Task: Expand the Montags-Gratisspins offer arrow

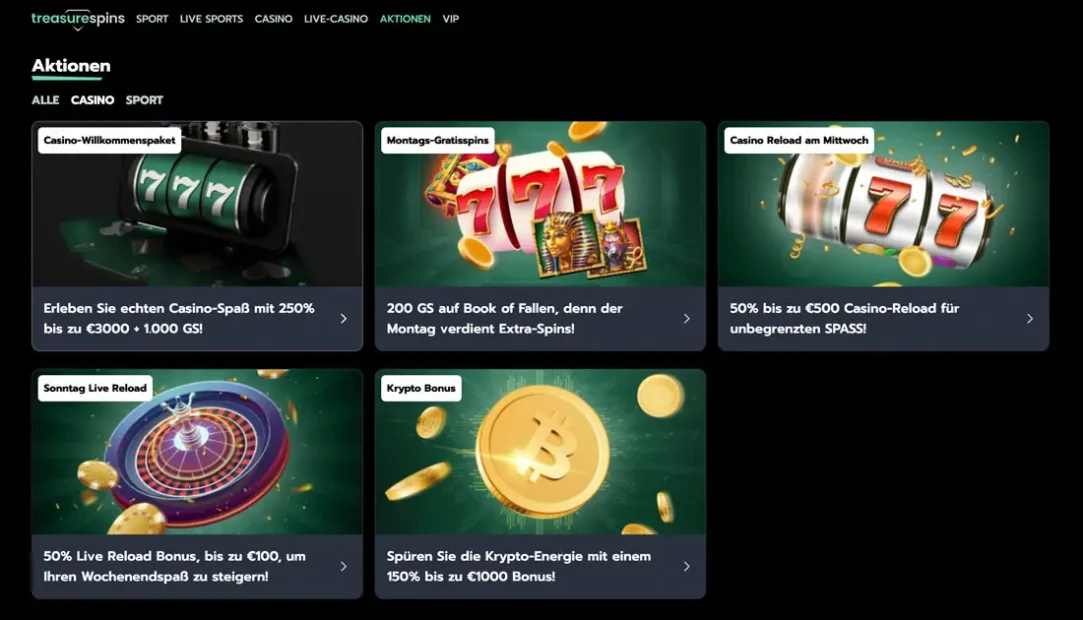Action: coord(687,318)
